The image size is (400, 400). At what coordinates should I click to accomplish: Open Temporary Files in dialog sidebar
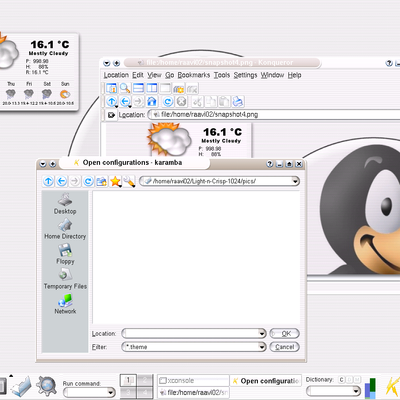pyautogui.click(x=65, y=279)
